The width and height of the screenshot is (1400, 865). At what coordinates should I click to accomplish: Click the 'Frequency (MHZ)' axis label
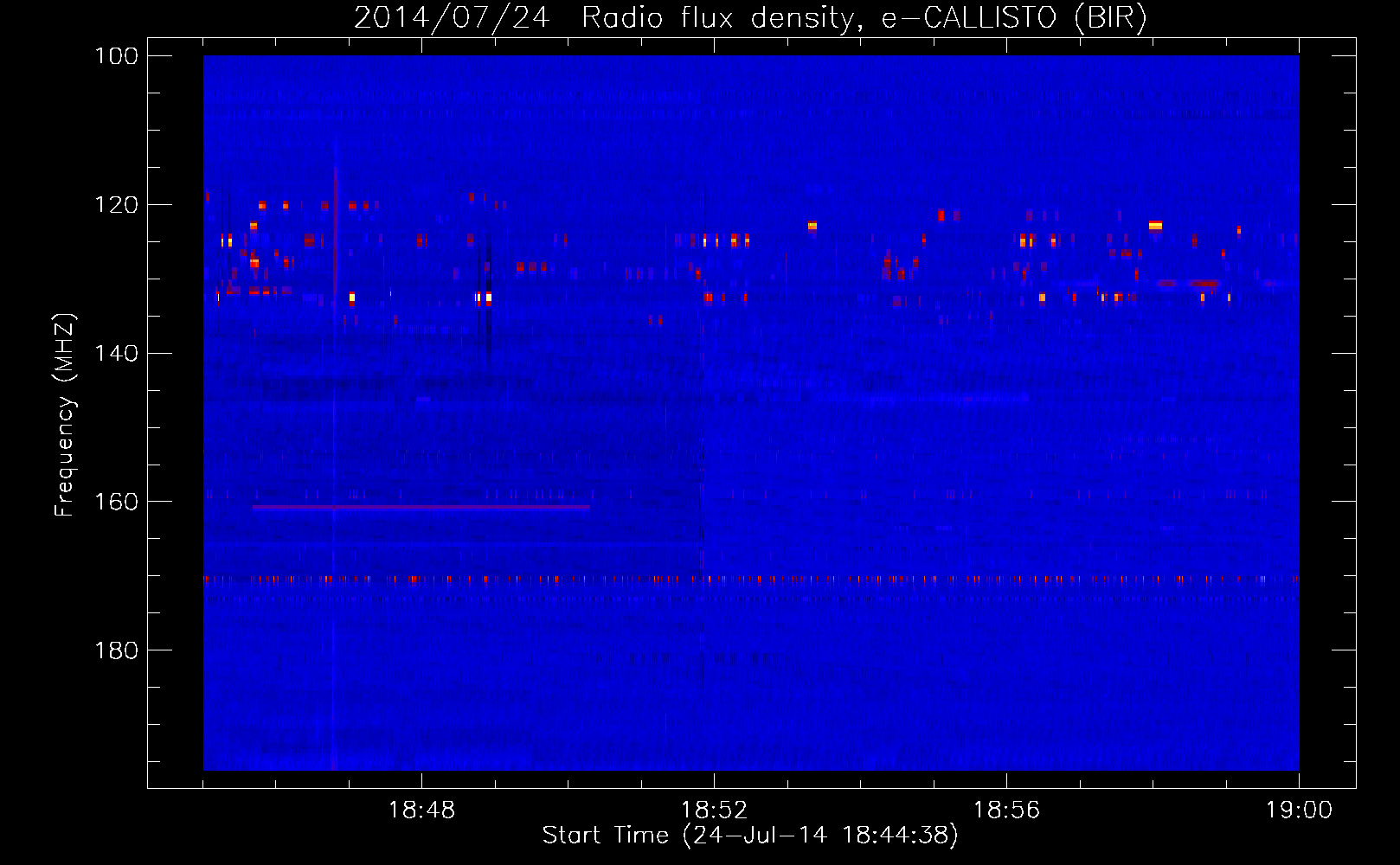click(x=65, y=414)
